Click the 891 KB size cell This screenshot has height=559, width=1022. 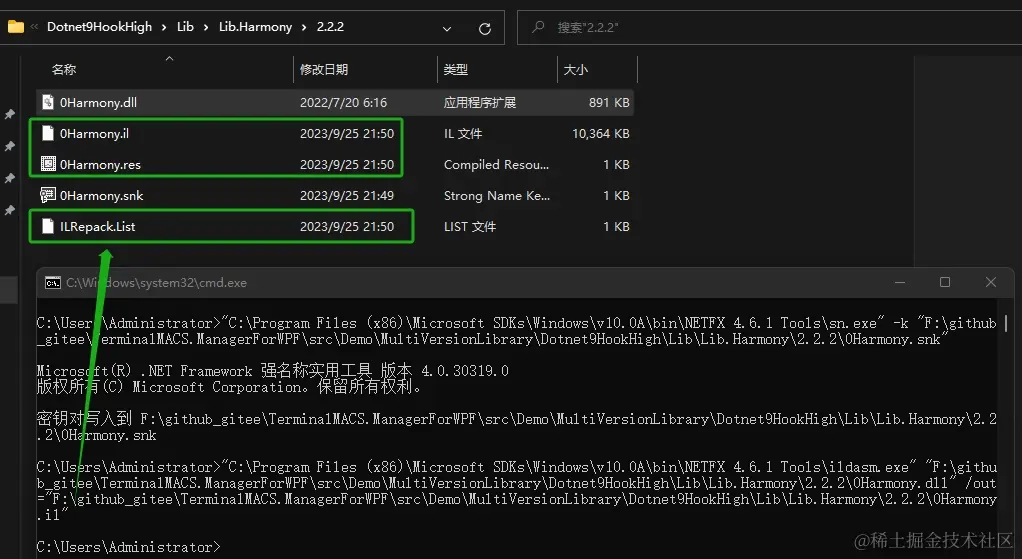[x=609, y=102]
